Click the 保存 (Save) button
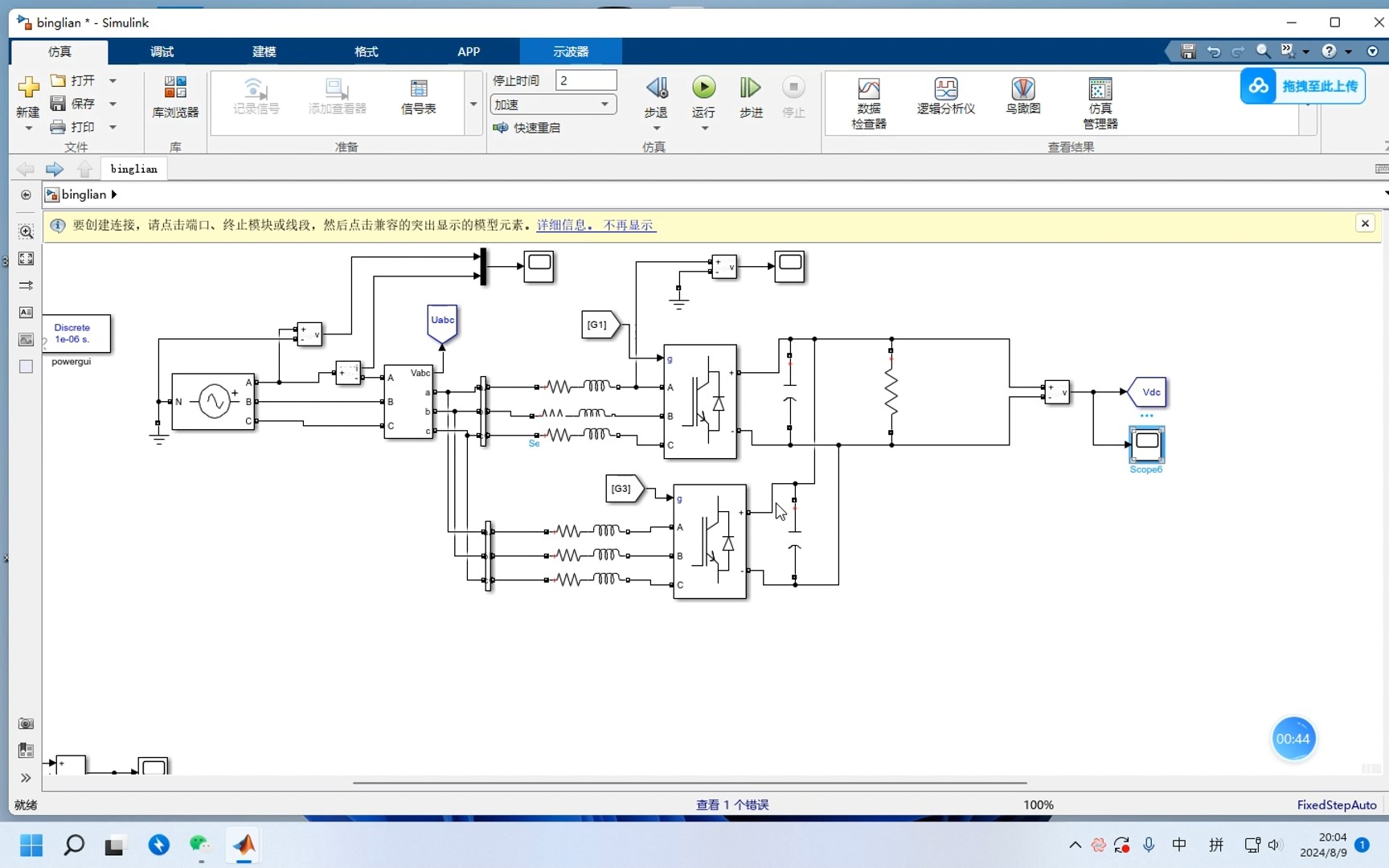 [72, 104]
